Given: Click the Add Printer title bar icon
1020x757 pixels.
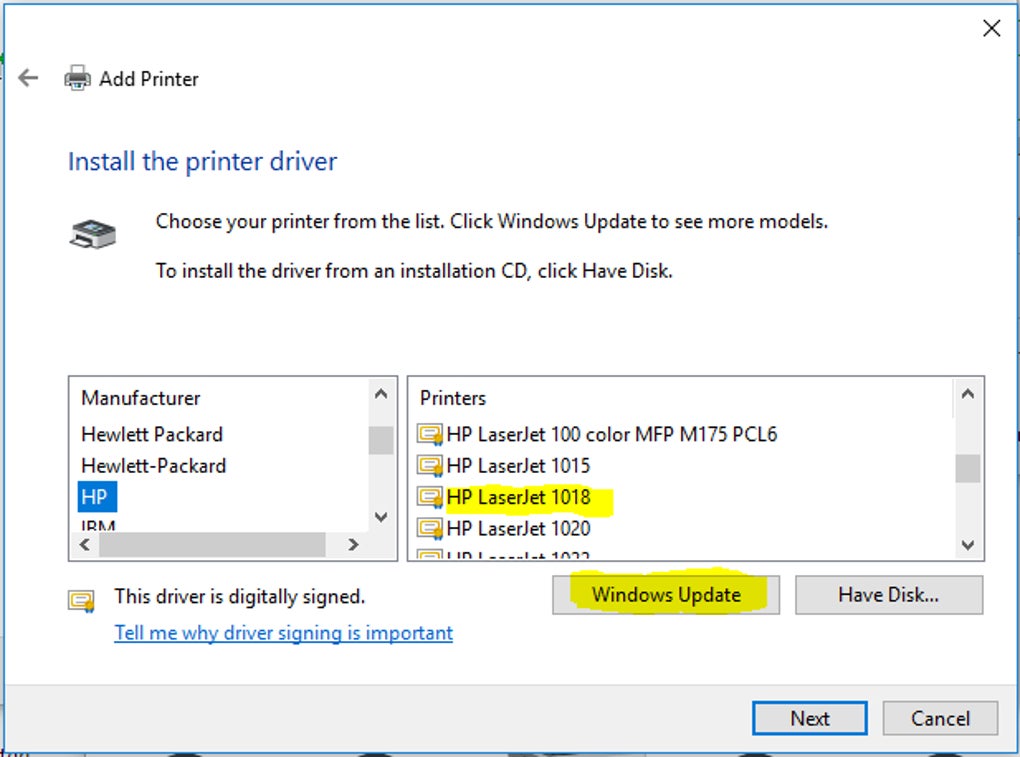Looking at the screenshot, I should tap(75, 77).
